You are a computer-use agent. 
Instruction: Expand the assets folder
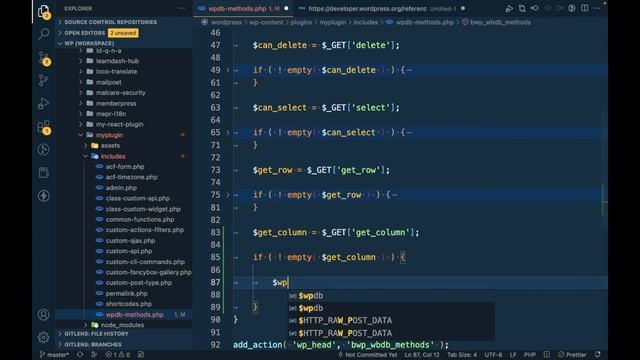110,145
